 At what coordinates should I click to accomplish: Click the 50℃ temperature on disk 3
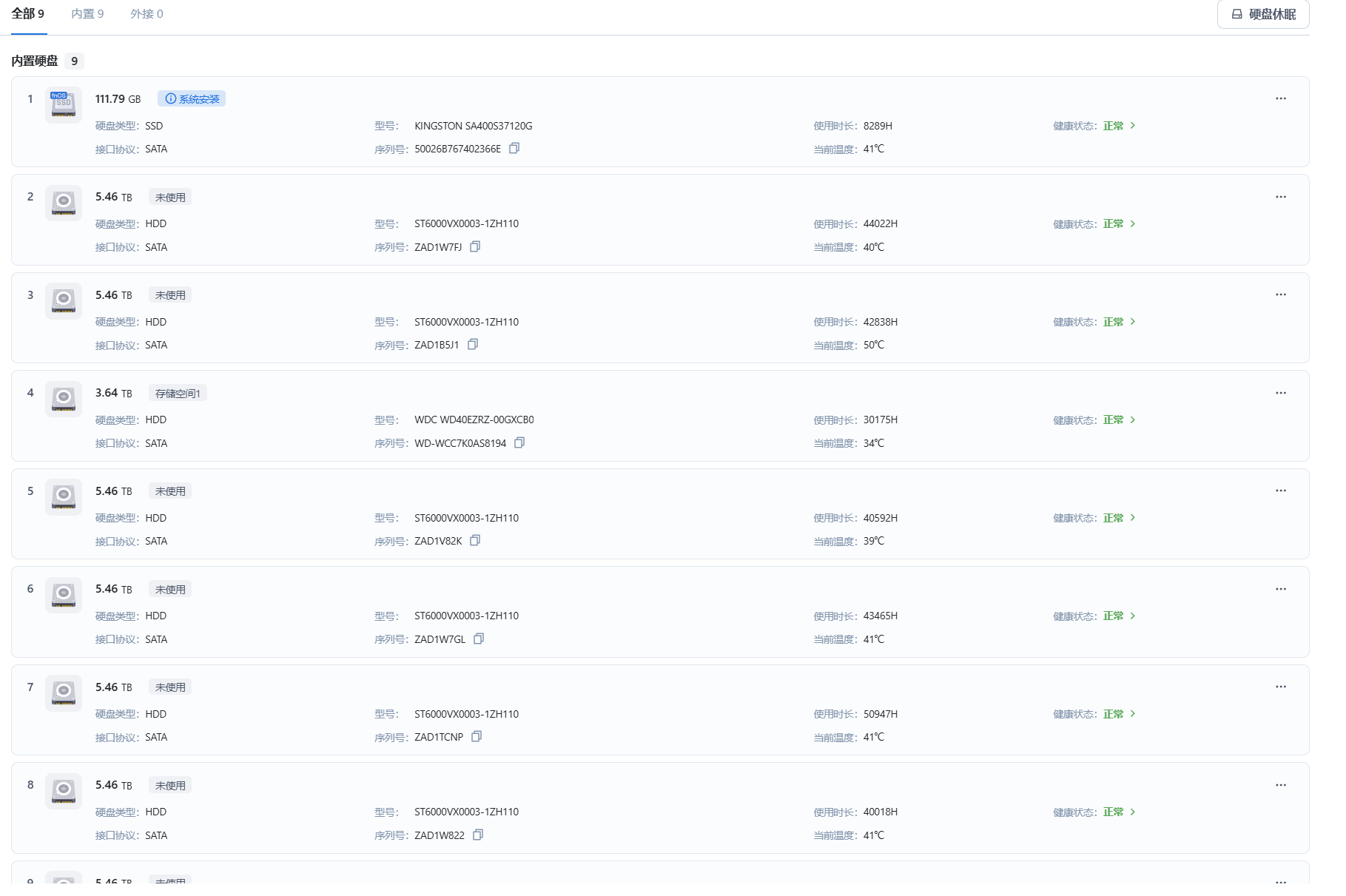click(x=874, y=345)
